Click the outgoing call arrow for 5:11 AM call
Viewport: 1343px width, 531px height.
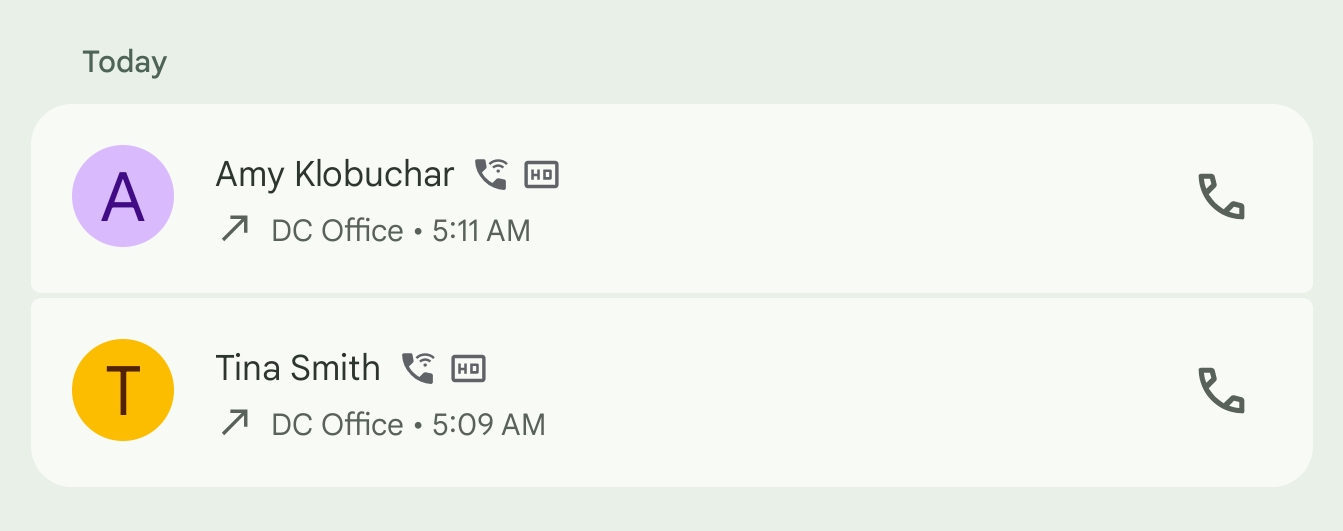coord(235,230)
